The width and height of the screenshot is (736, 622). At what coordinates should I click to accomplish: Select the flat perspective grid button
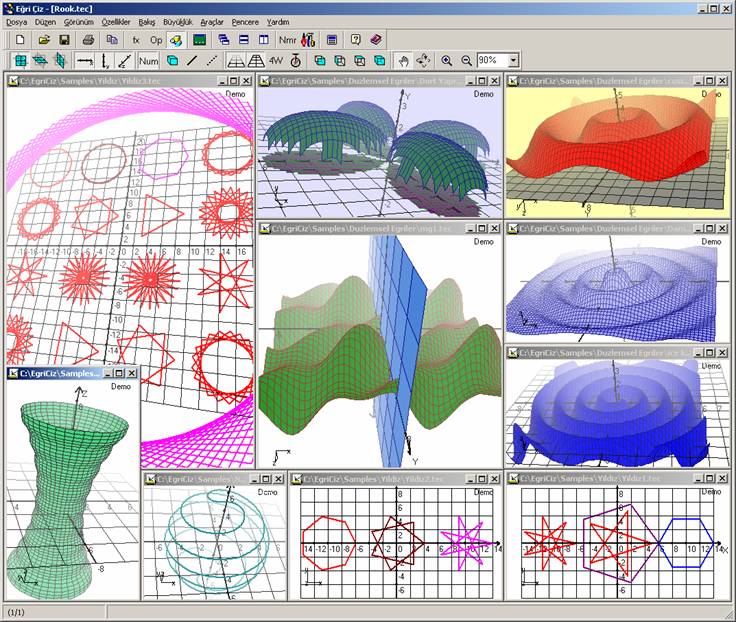(236, 61)
